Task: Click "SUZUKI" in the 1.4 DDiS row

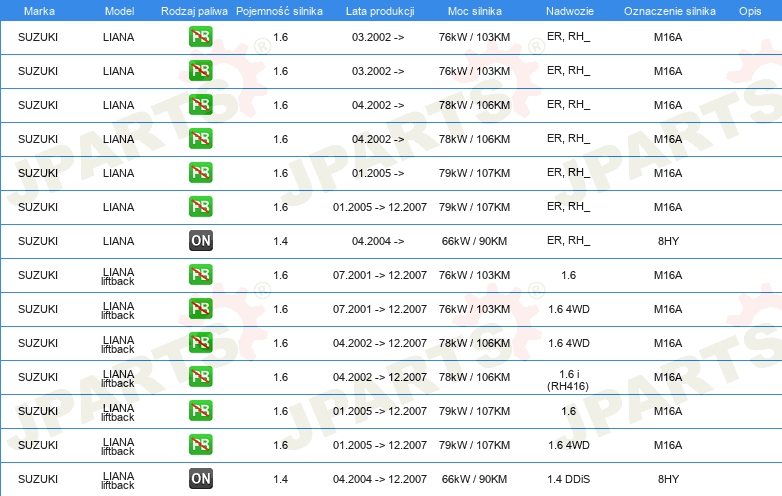Action: (x=38, y=479)
